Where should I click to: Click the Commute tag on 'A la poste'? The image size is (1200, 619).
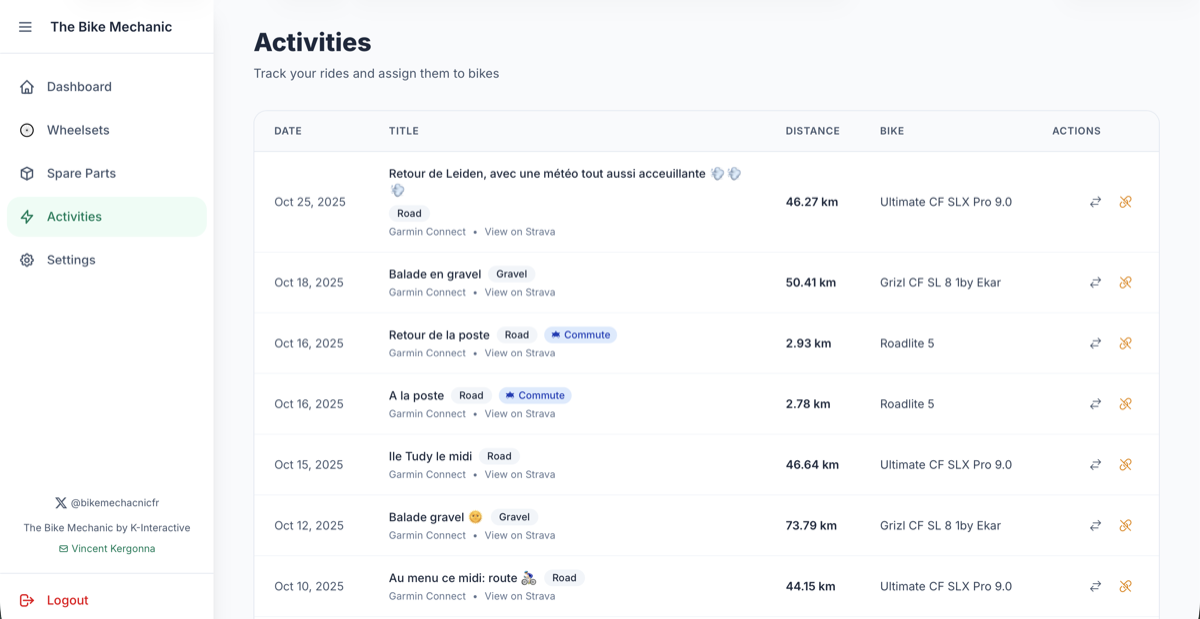click(535, 395)
